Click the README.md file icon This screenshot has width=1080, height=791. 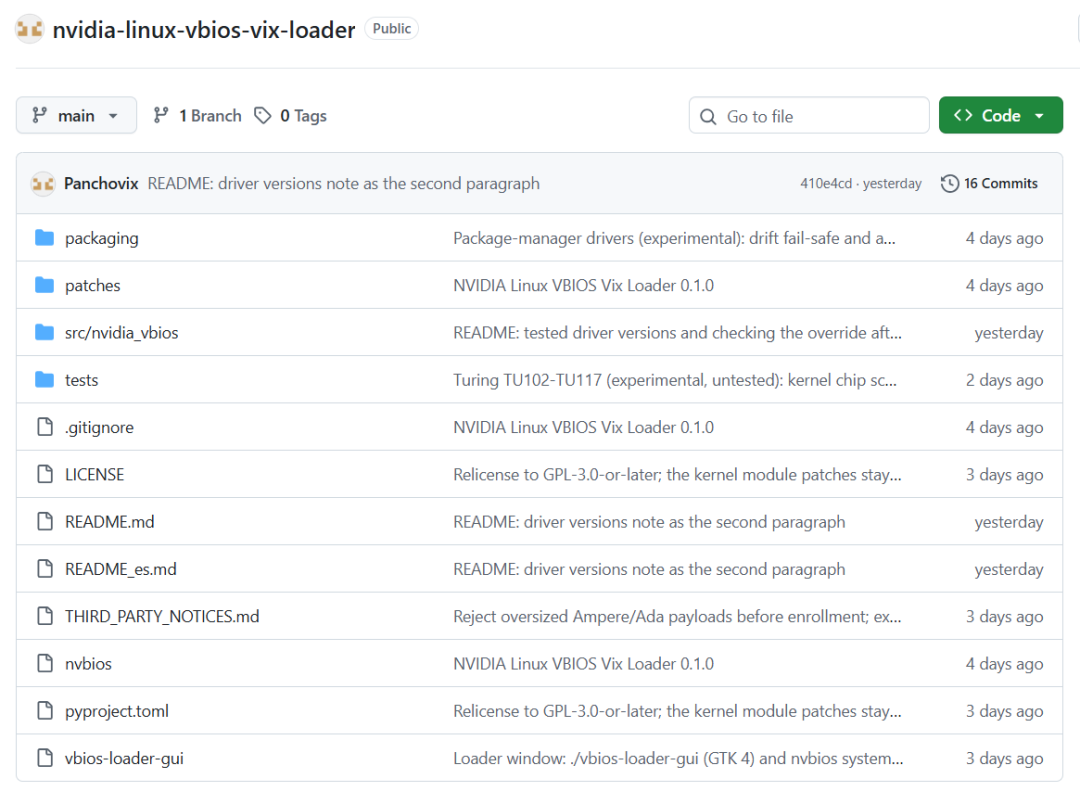click(45, 522)
